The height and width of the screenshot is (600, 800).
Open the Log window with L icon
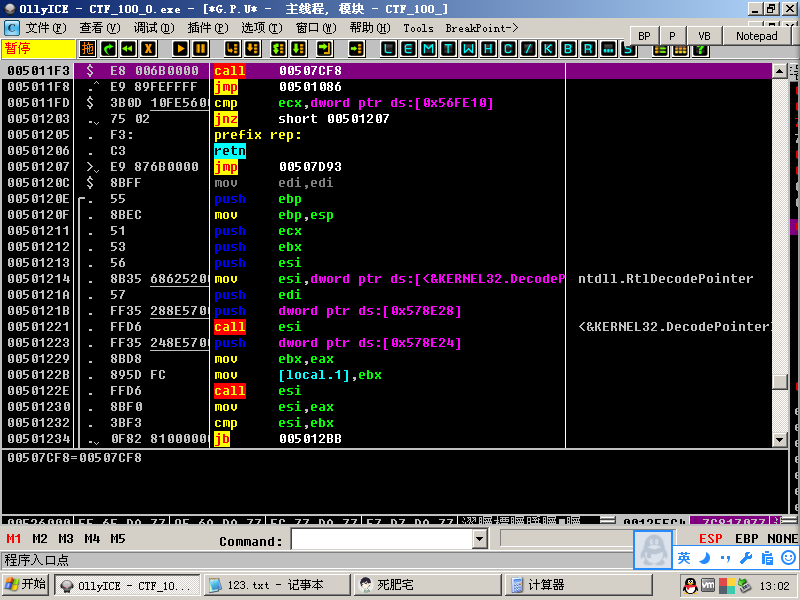tap(388, 48)
